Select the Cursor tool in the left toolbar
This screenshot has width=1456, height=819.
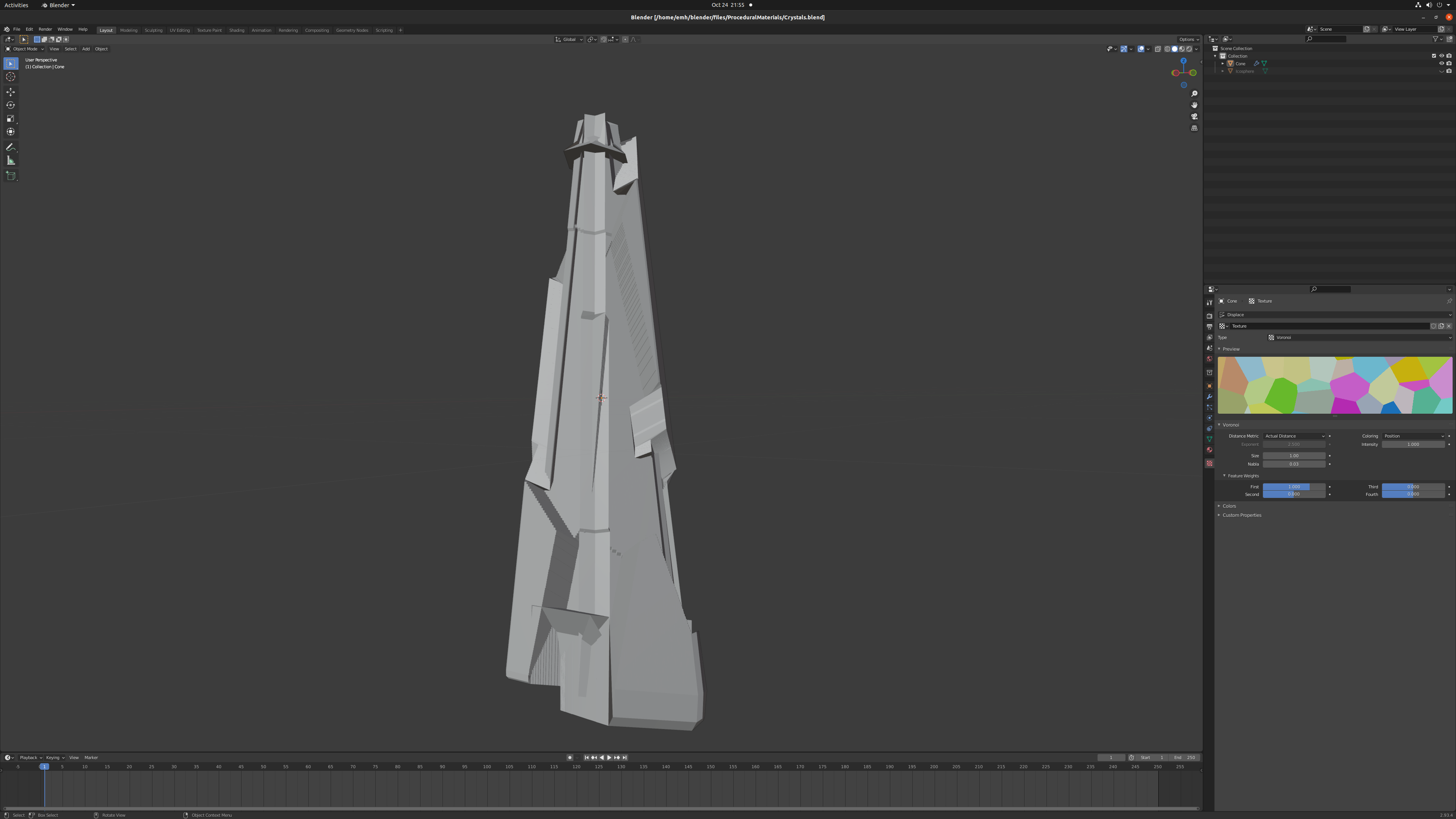(x=11, y=77)
